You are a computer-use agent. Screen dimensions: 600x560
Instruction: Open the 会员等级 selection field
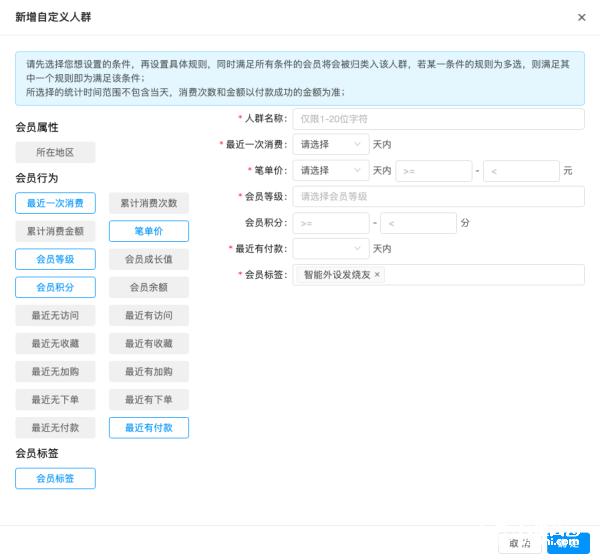pos(438,197)
